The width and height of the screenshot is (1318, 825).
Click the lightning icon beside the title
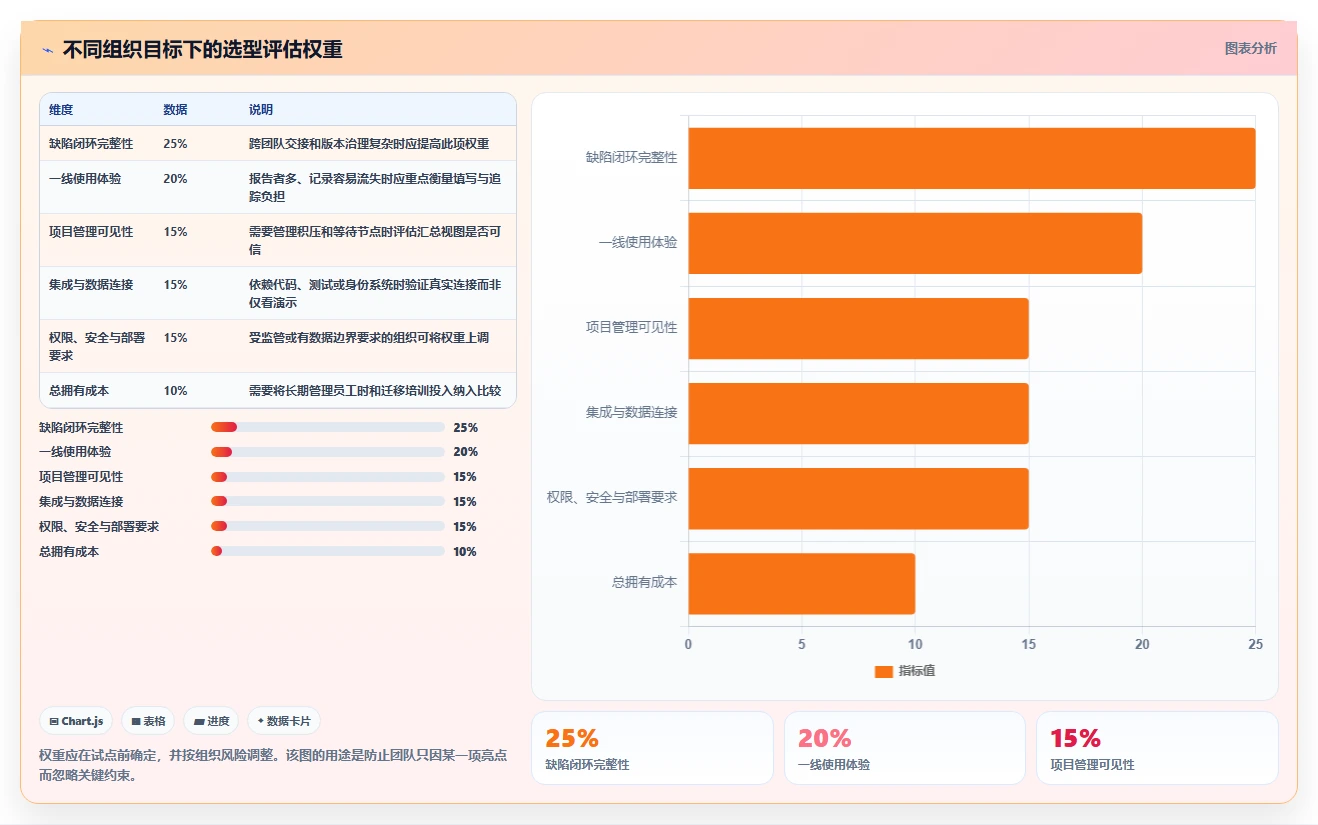pos(48,49)
